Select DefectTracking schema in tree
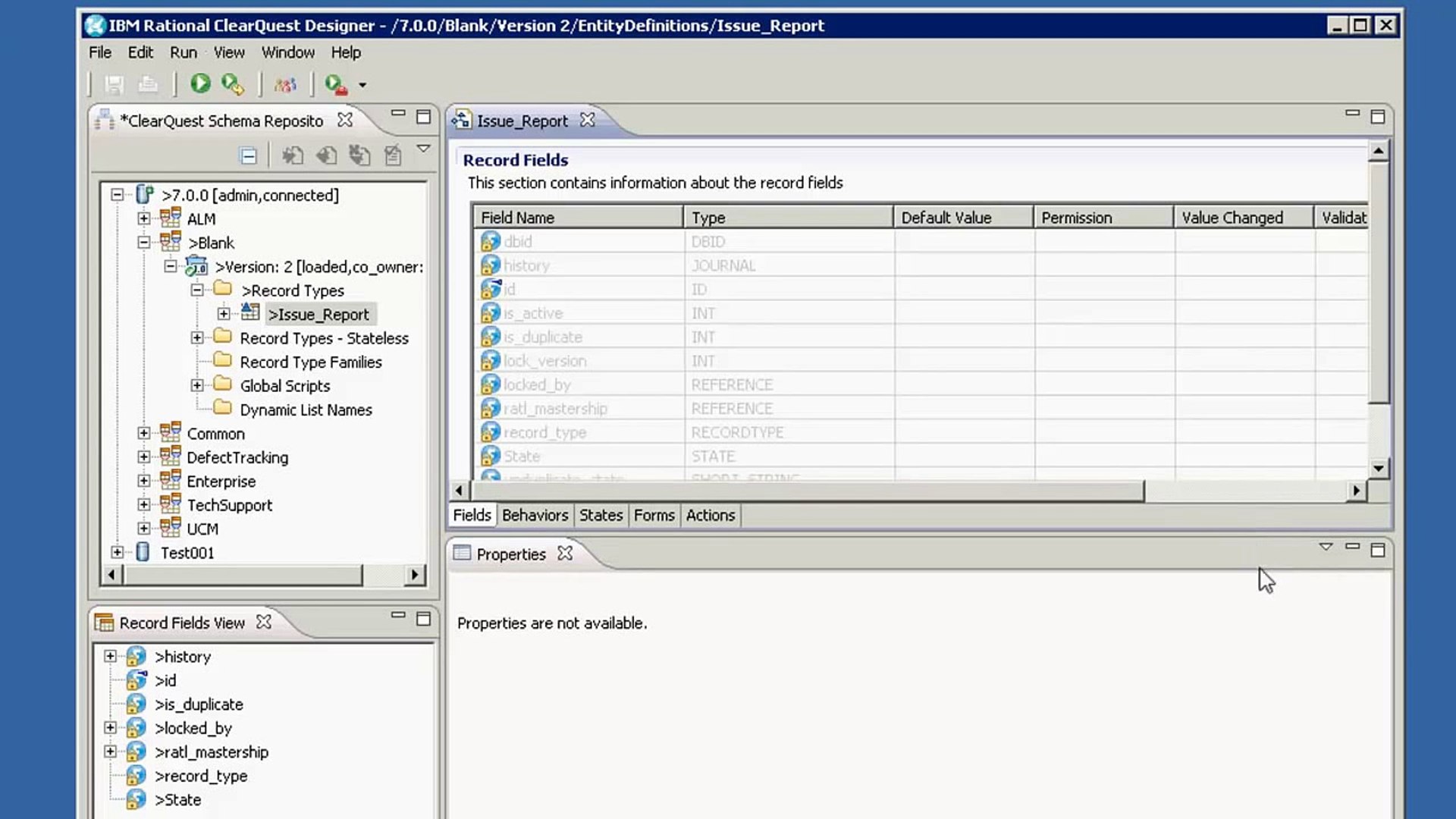1456x819 pixels. (x=237, y=457)
